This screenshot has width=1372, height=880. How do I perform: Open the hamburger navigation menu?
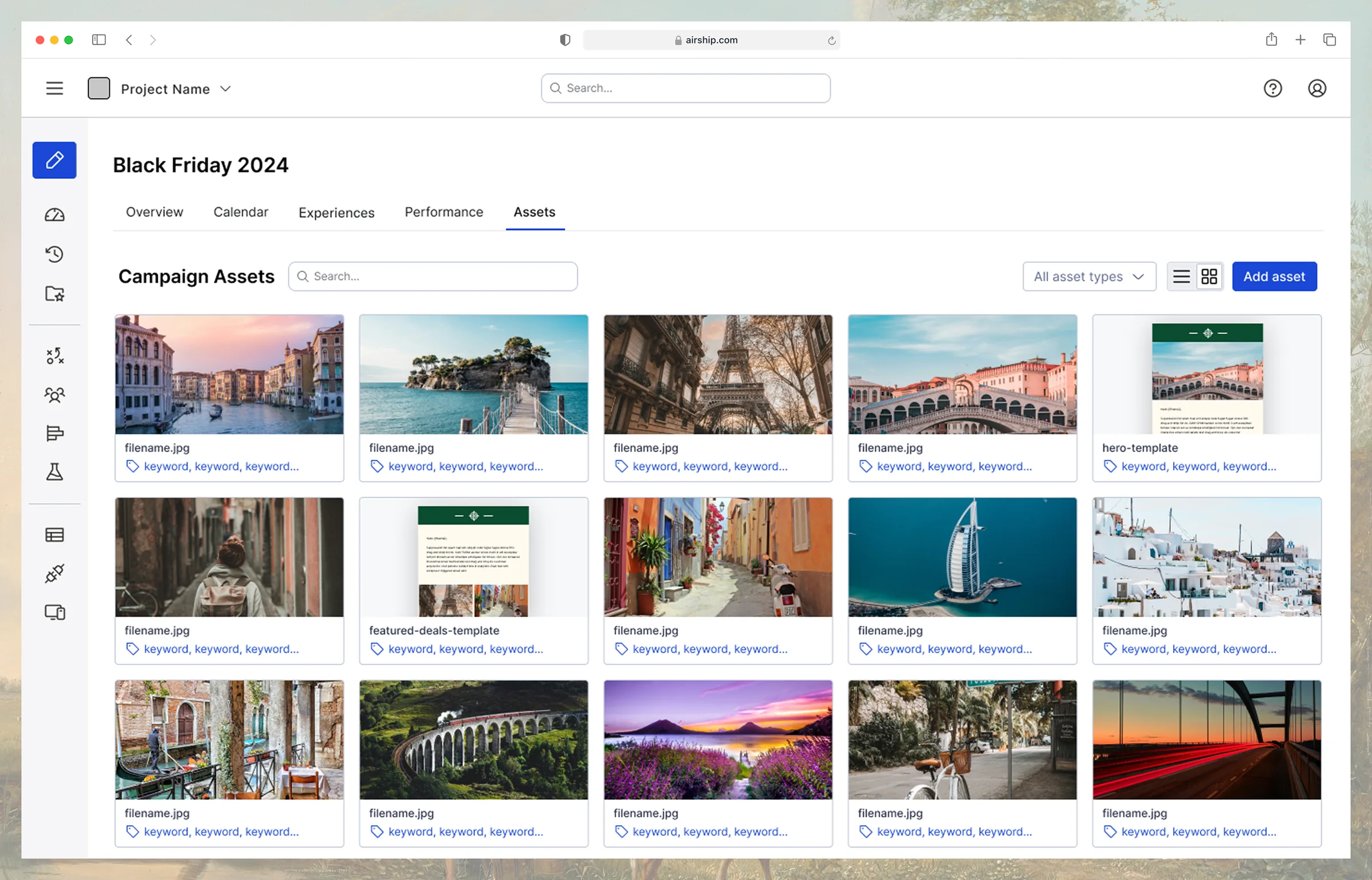(x=54, y=89)
